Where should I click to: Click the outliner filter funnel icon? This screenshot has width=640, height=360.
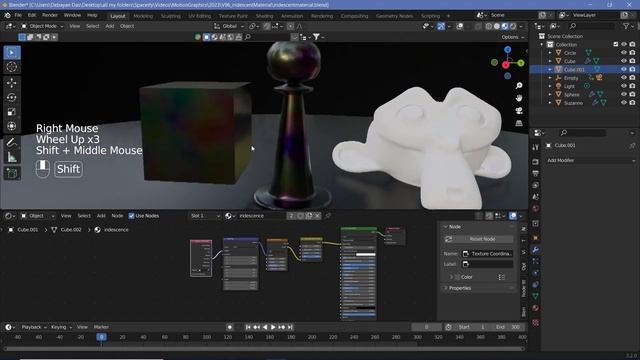click(626, 26)
